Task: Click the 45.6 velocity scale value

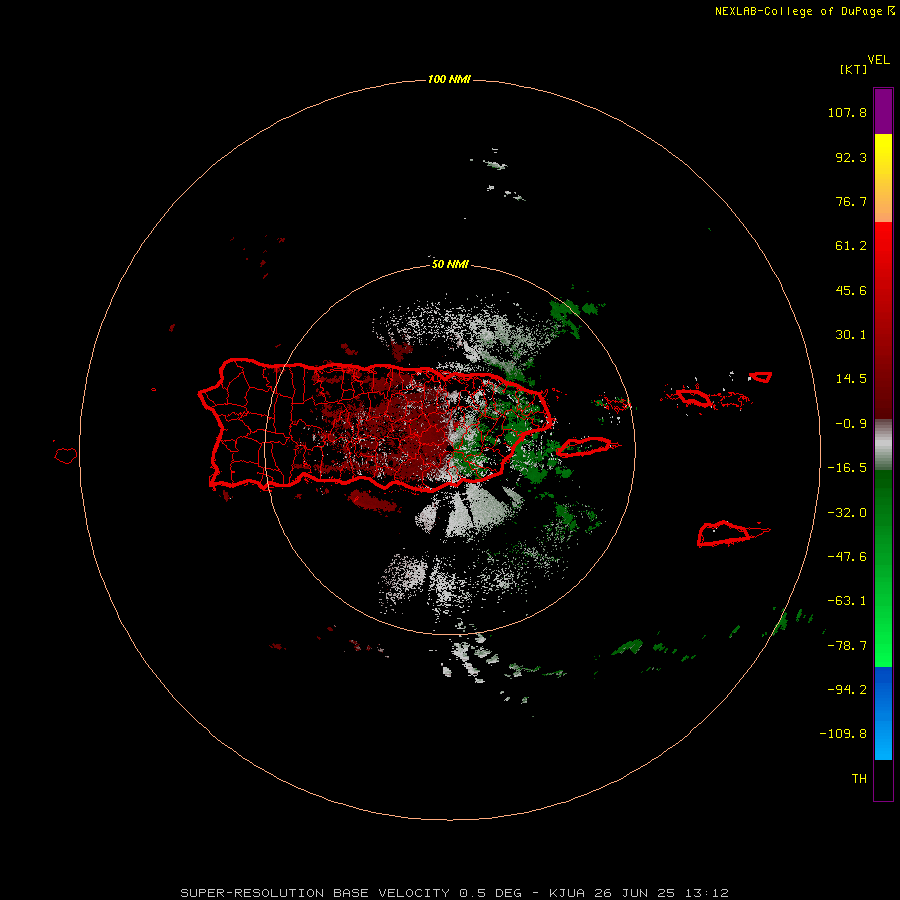Action: (x=851, y=290)
